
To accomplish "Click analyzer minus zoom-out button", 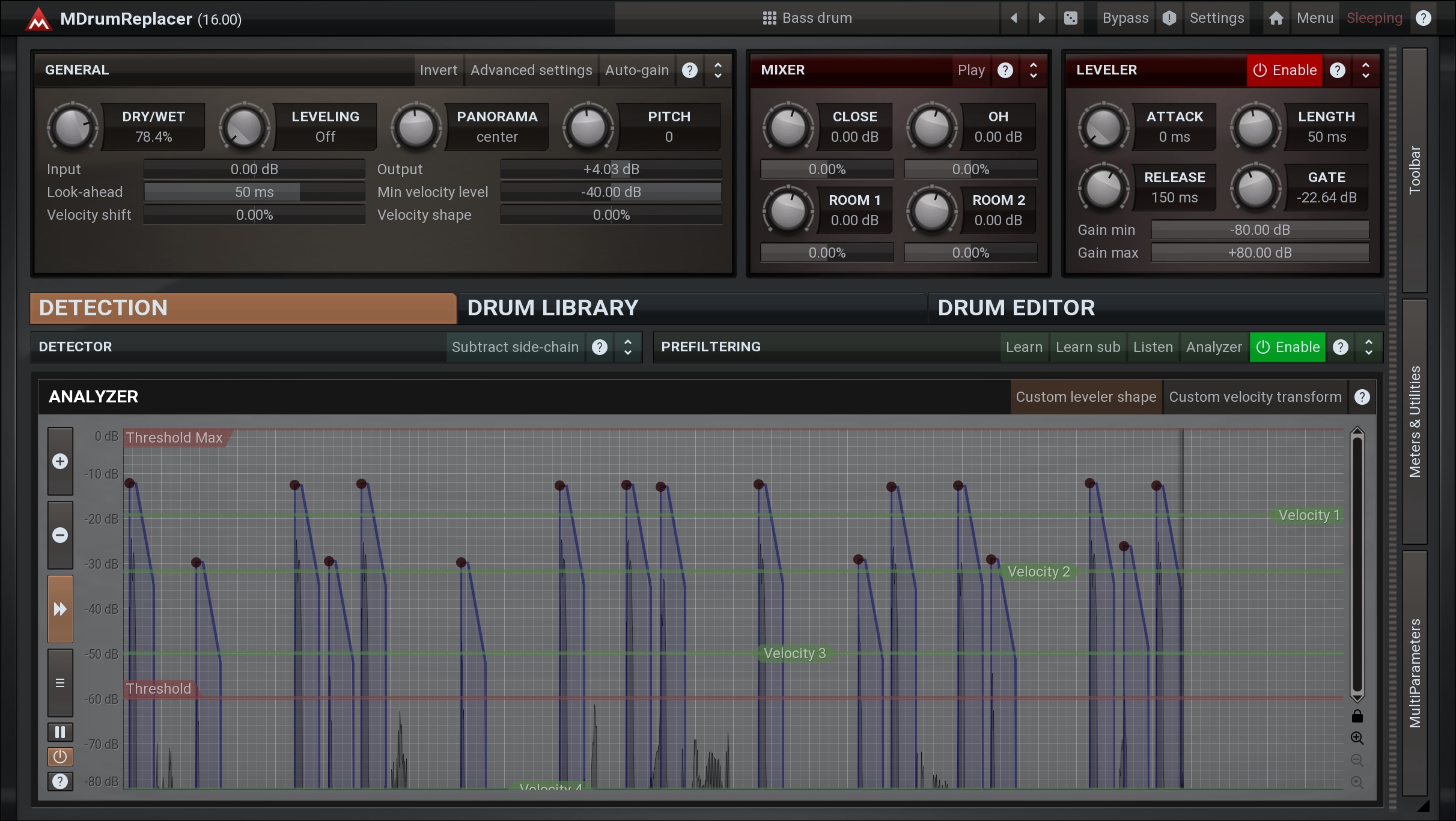I will pos(60,535).
